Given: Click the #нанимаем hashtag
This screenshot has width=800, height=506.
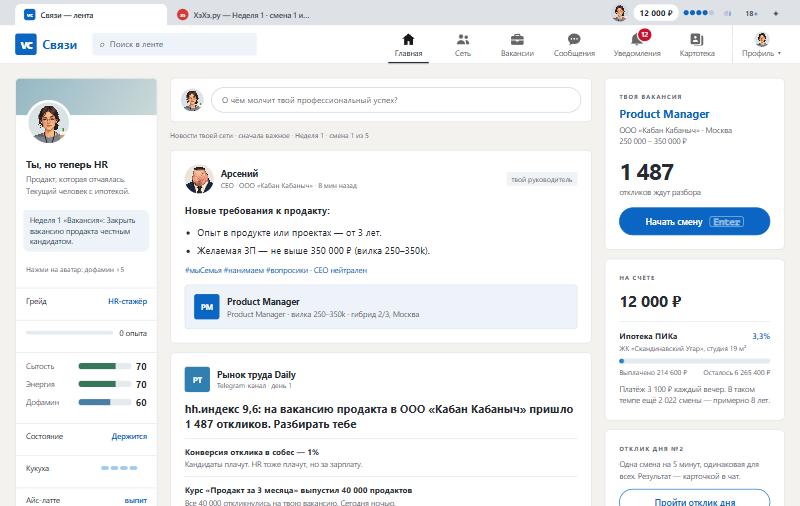Looking at the screenshot, I should click(x=243, y=270).
